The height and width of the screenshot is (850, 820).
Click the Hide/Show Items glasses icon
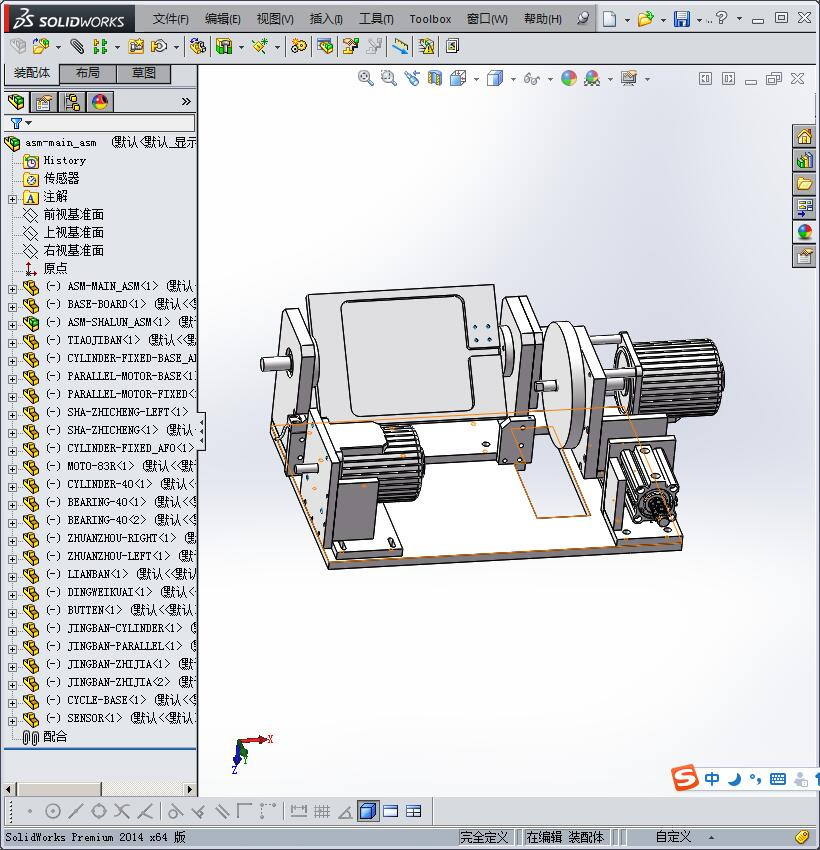tap(532, 79)
